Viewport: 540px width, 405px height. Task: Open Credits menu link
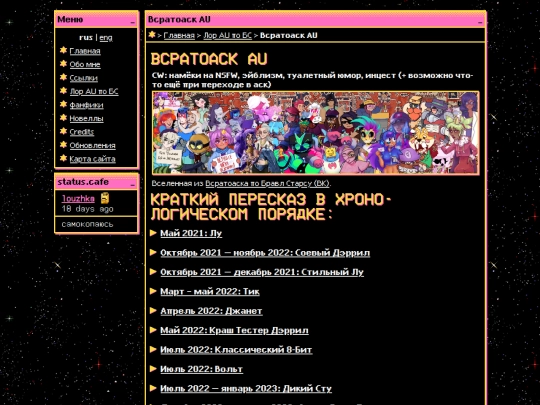point(82,132)
